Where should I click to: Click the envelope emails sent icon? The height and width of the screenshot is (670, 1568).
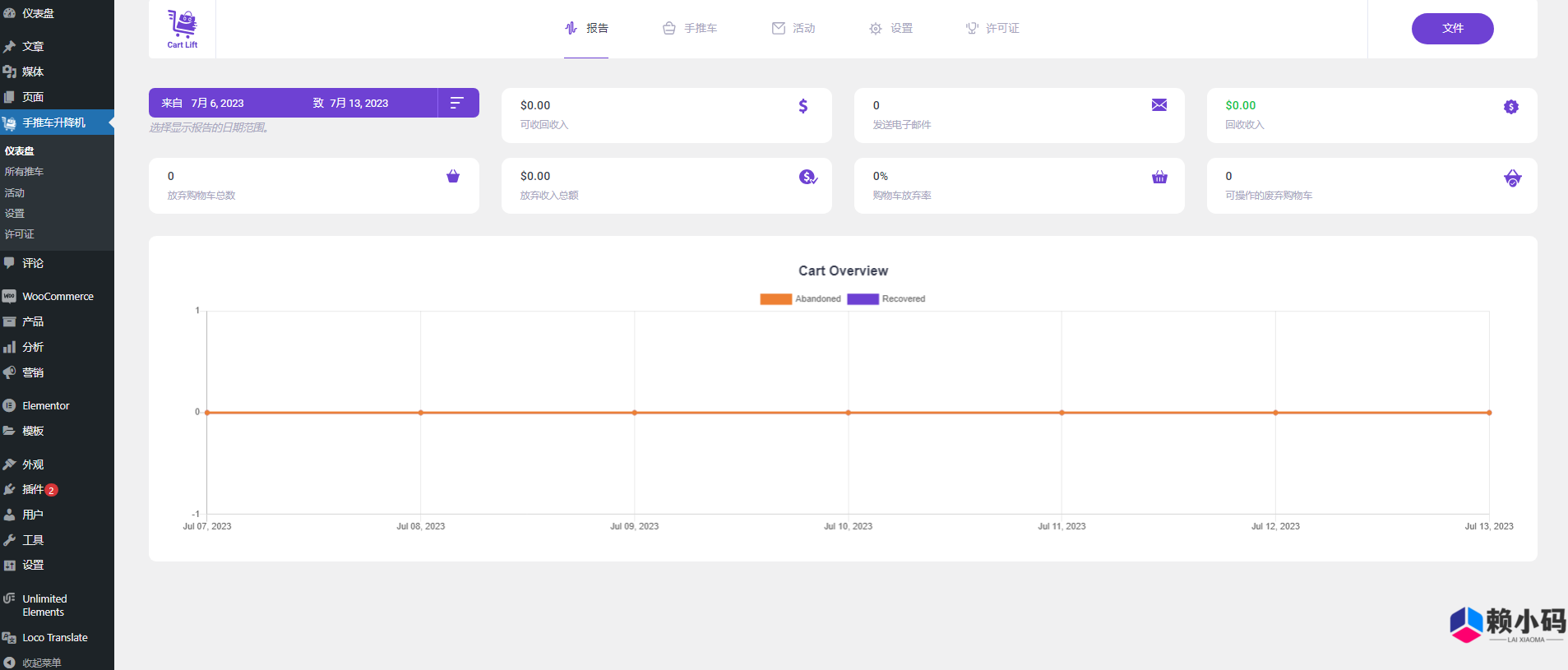(1159, 105)
